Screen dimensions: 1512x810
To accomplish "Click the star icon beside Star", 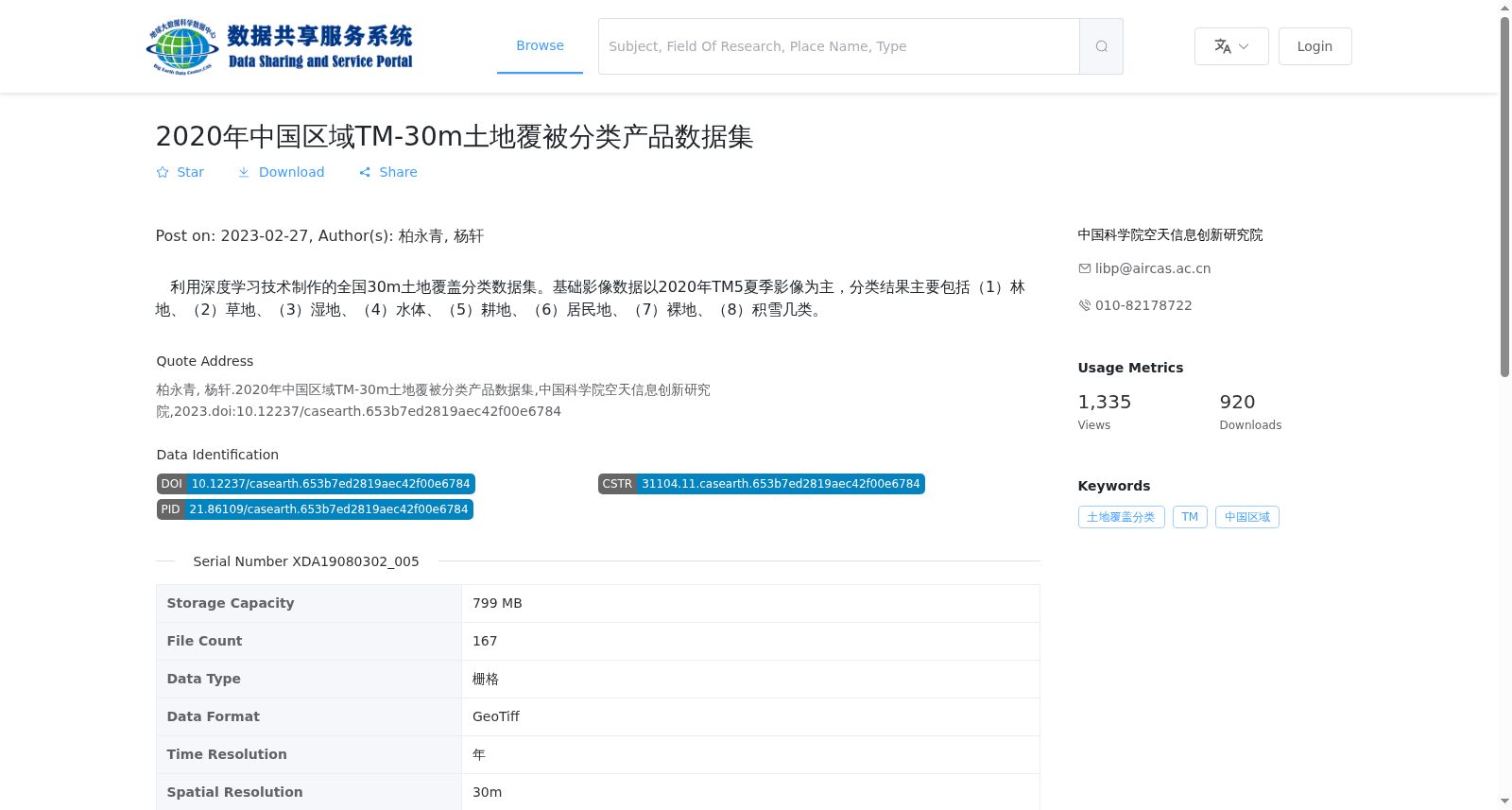I will tap(163, 172).
